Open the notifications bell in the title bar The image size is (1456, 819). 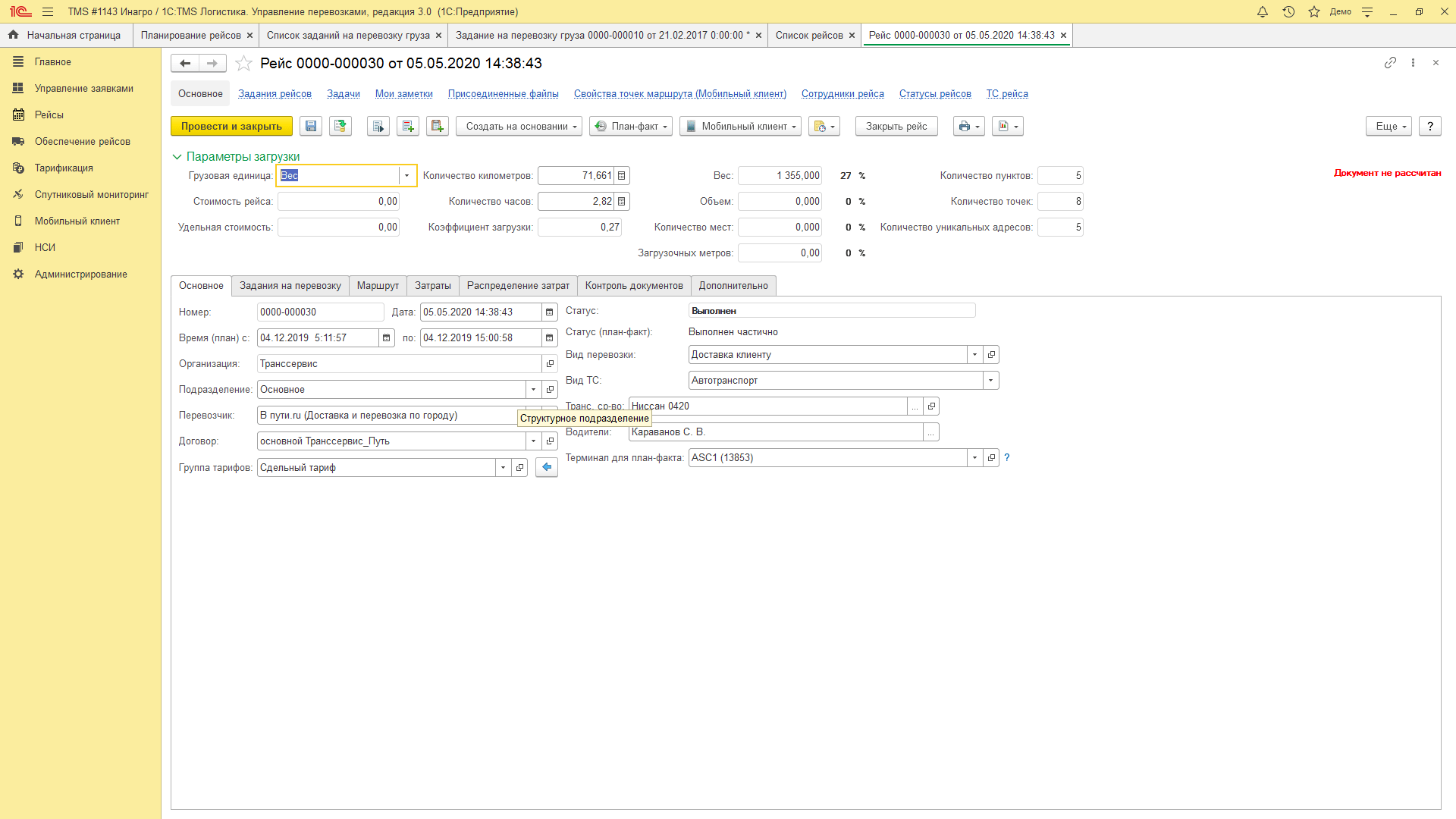(1263, 12)
